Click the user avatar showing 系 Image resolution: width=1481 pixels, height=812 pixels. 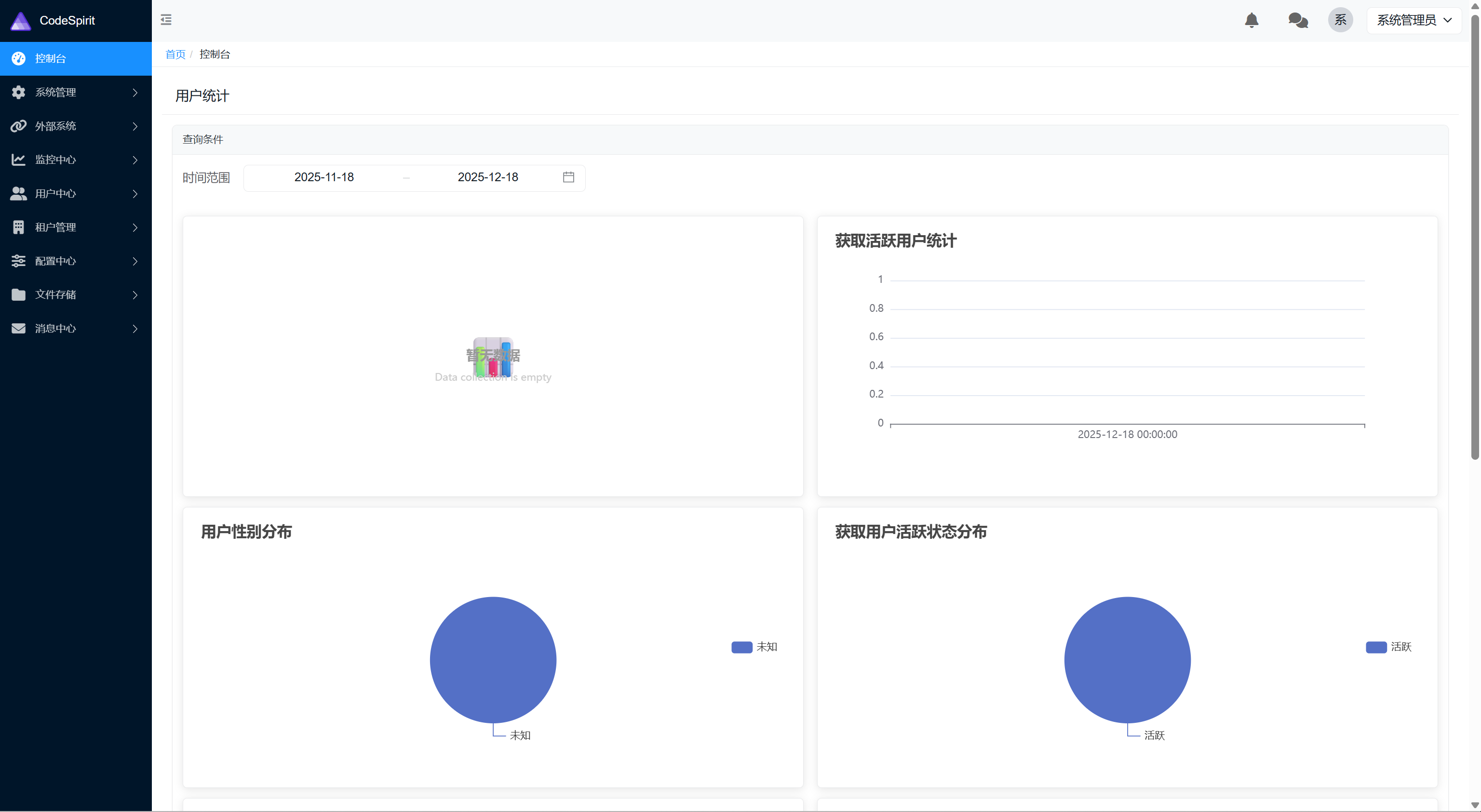point(1340,20)
